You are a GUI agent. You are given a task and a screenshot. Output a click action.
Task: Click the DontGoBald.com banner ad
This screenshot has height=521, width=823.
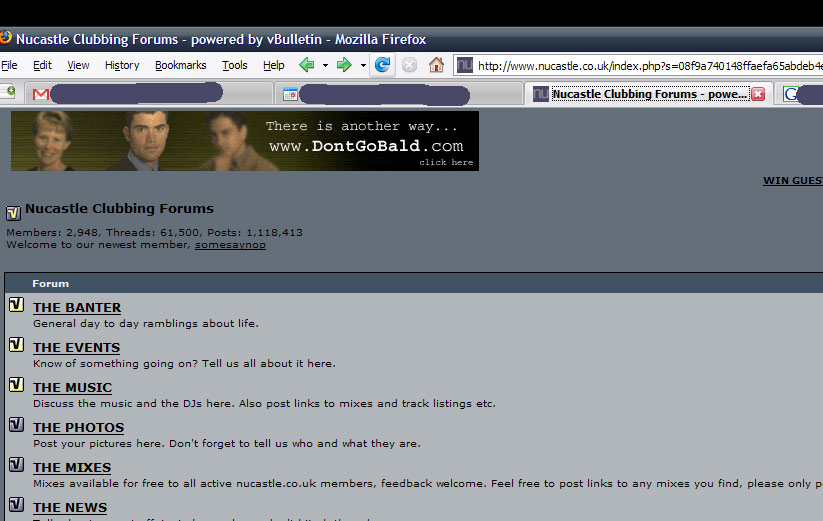pos(245,140)
